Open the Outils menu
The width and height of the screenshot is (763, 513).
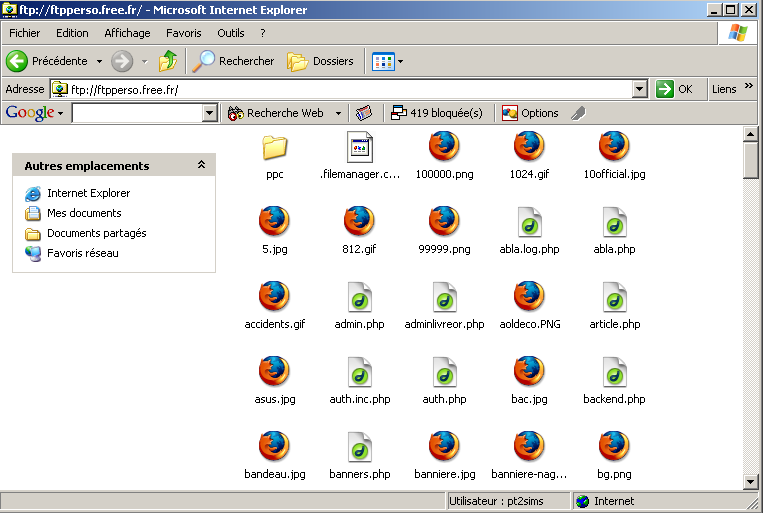tap(231, 33)
